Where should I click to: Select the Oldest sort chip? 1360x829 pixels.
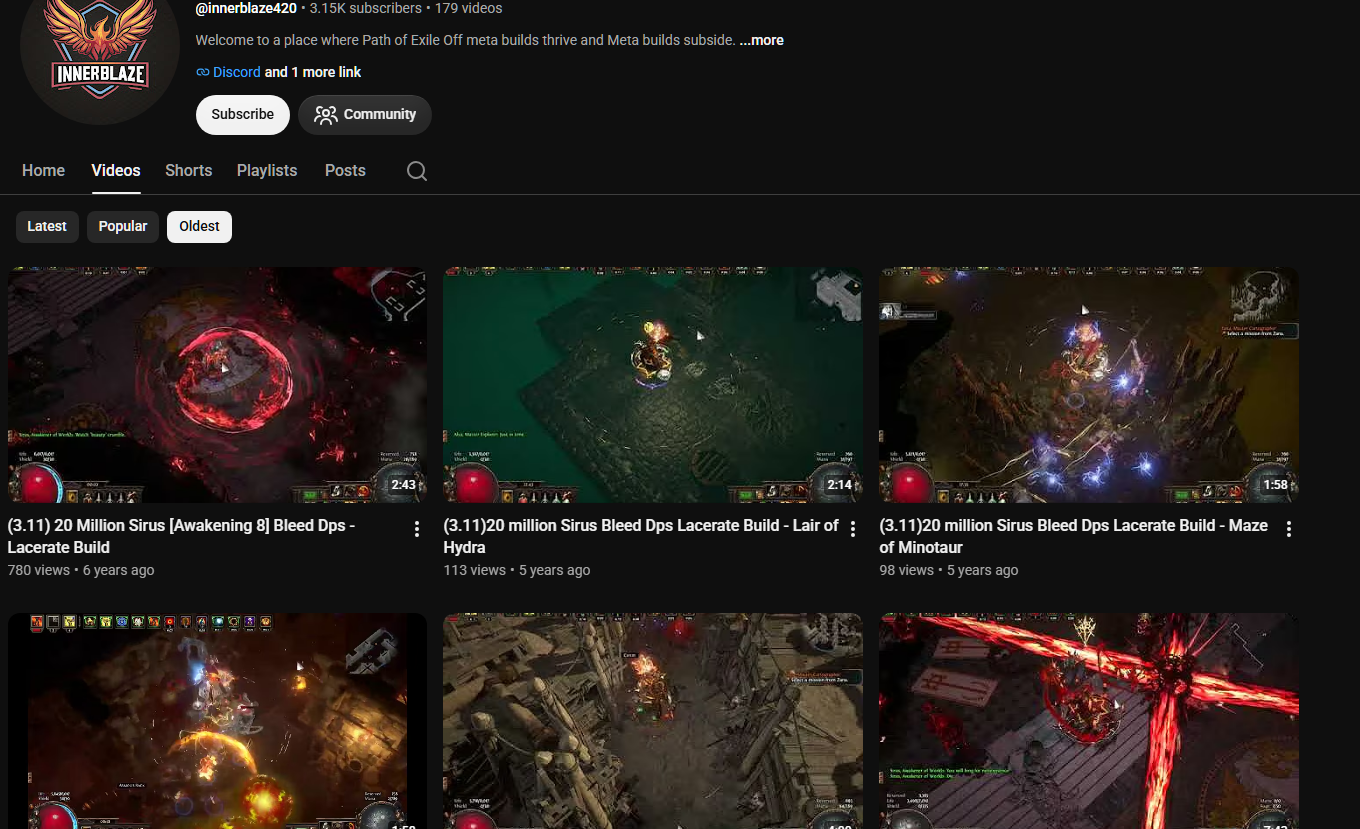pos(199,227)
